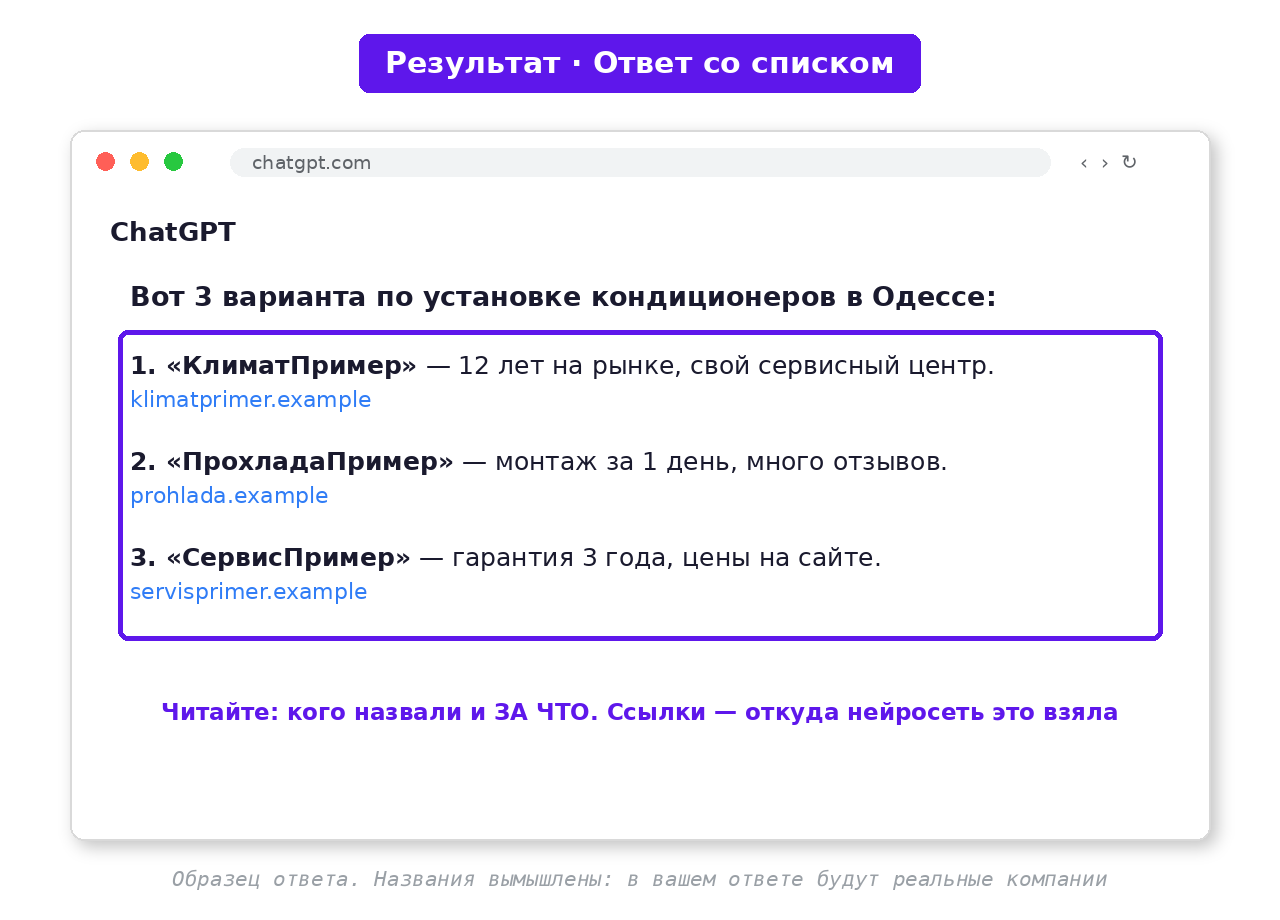The width and height of the screenshot is (1280, 920).
Task: Click the Образец ответа footnote text
Action: click(639, 880)
